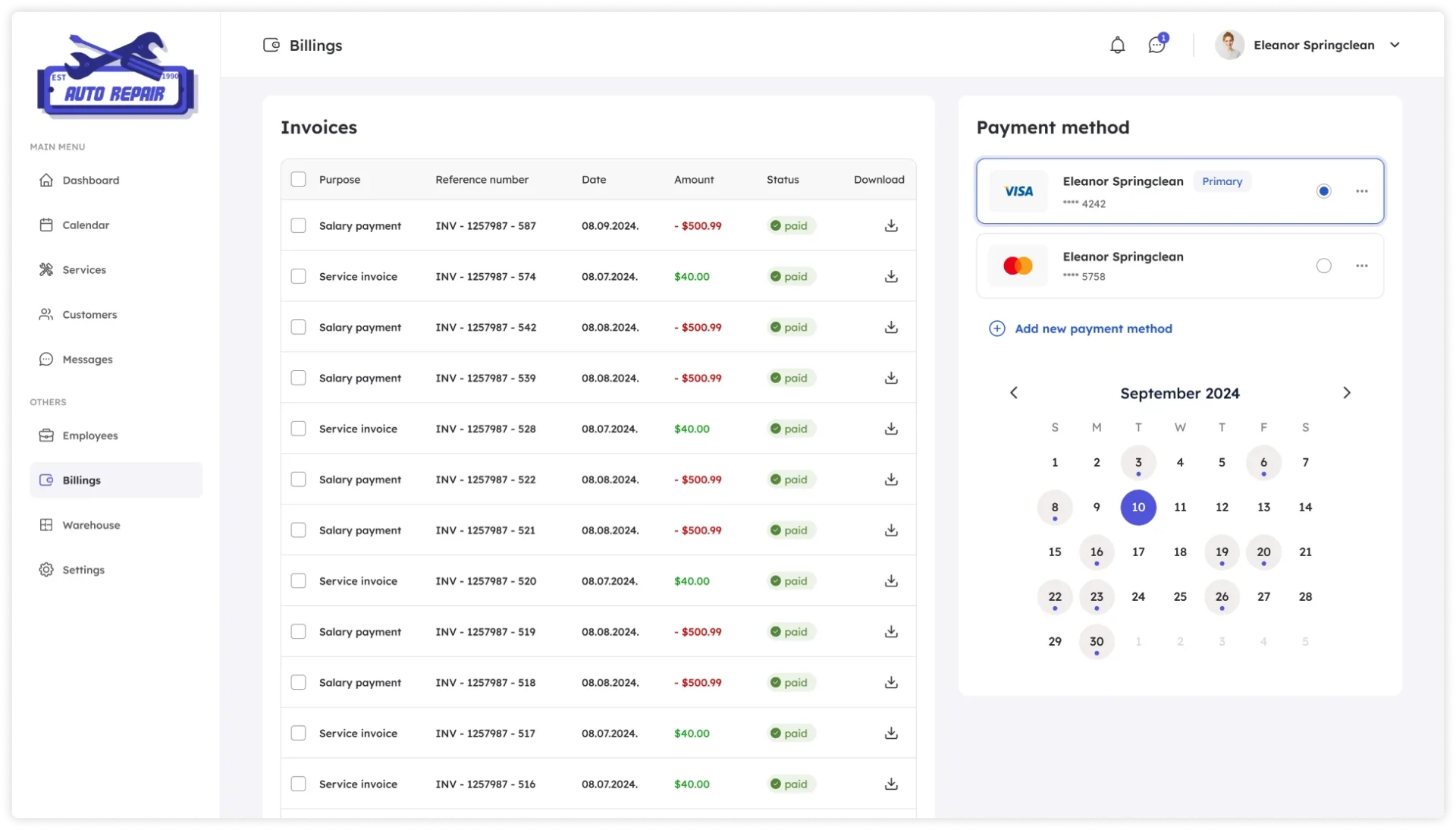Image resolution: width=1456 pixels, height=830 pixels.
Task: Select the Mastercard 5758 radio button
Action: pos(1323,266)
